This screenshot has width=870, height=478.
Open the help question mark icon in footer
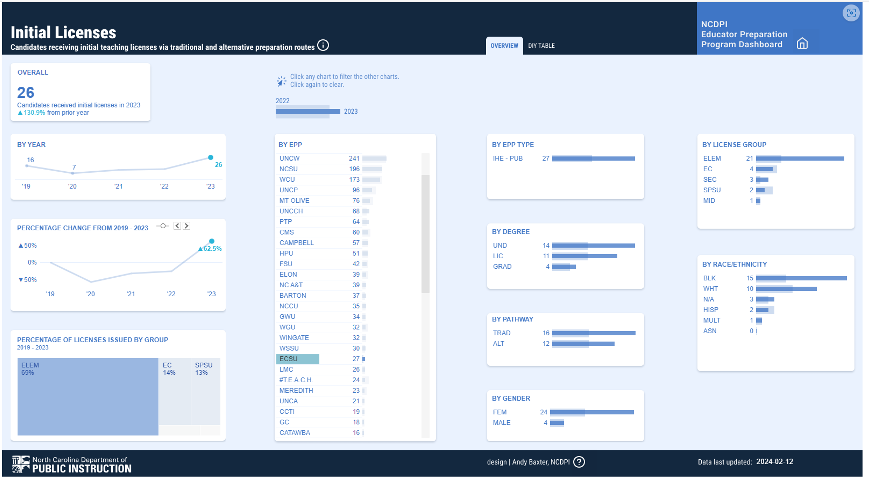tap(579, 462)
